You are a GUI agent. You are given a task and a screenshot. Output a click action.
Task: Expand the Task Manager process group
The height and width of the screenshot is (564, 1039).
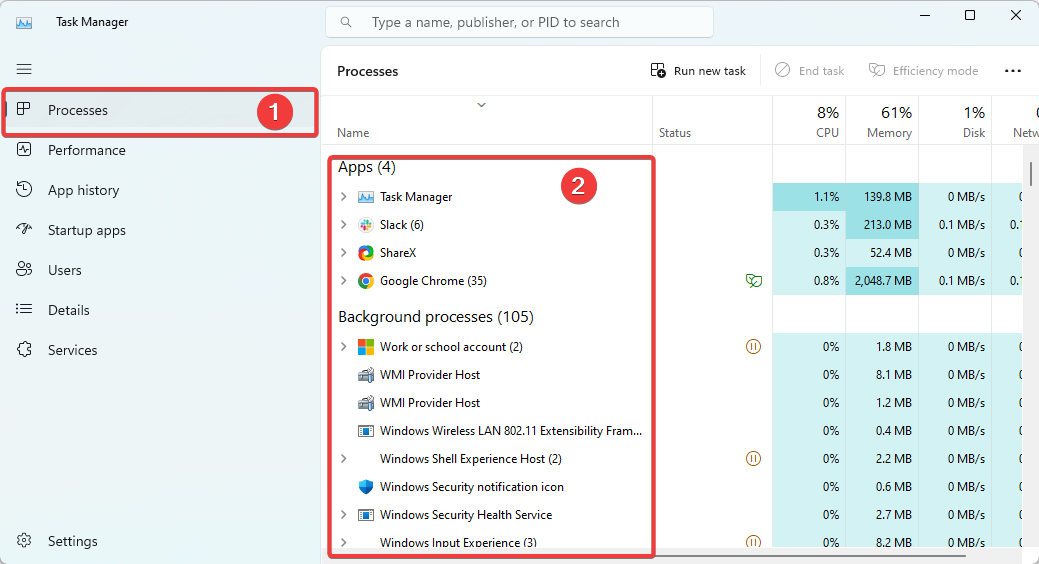coord(343,197)
